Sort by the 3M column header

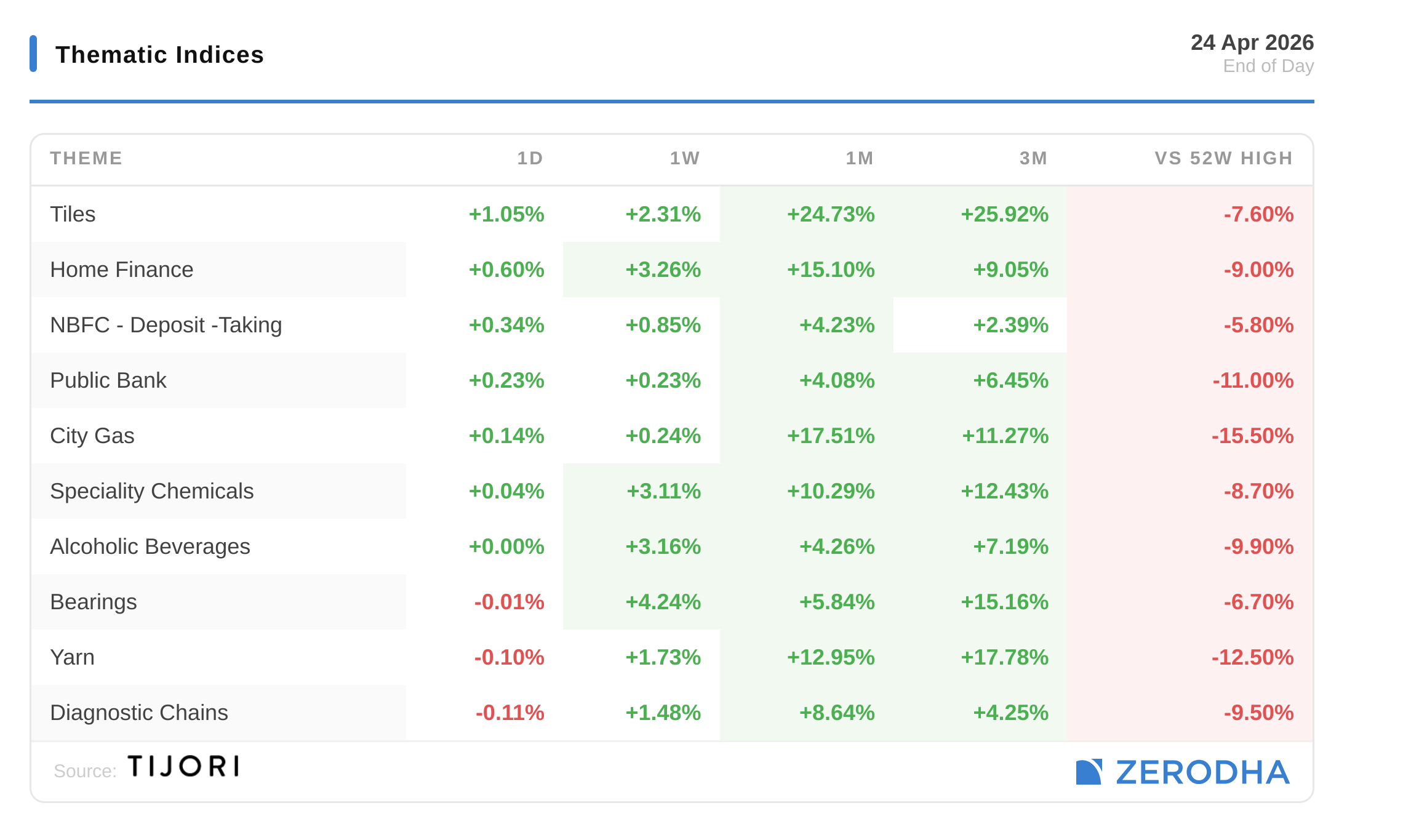coord(1033,159)
